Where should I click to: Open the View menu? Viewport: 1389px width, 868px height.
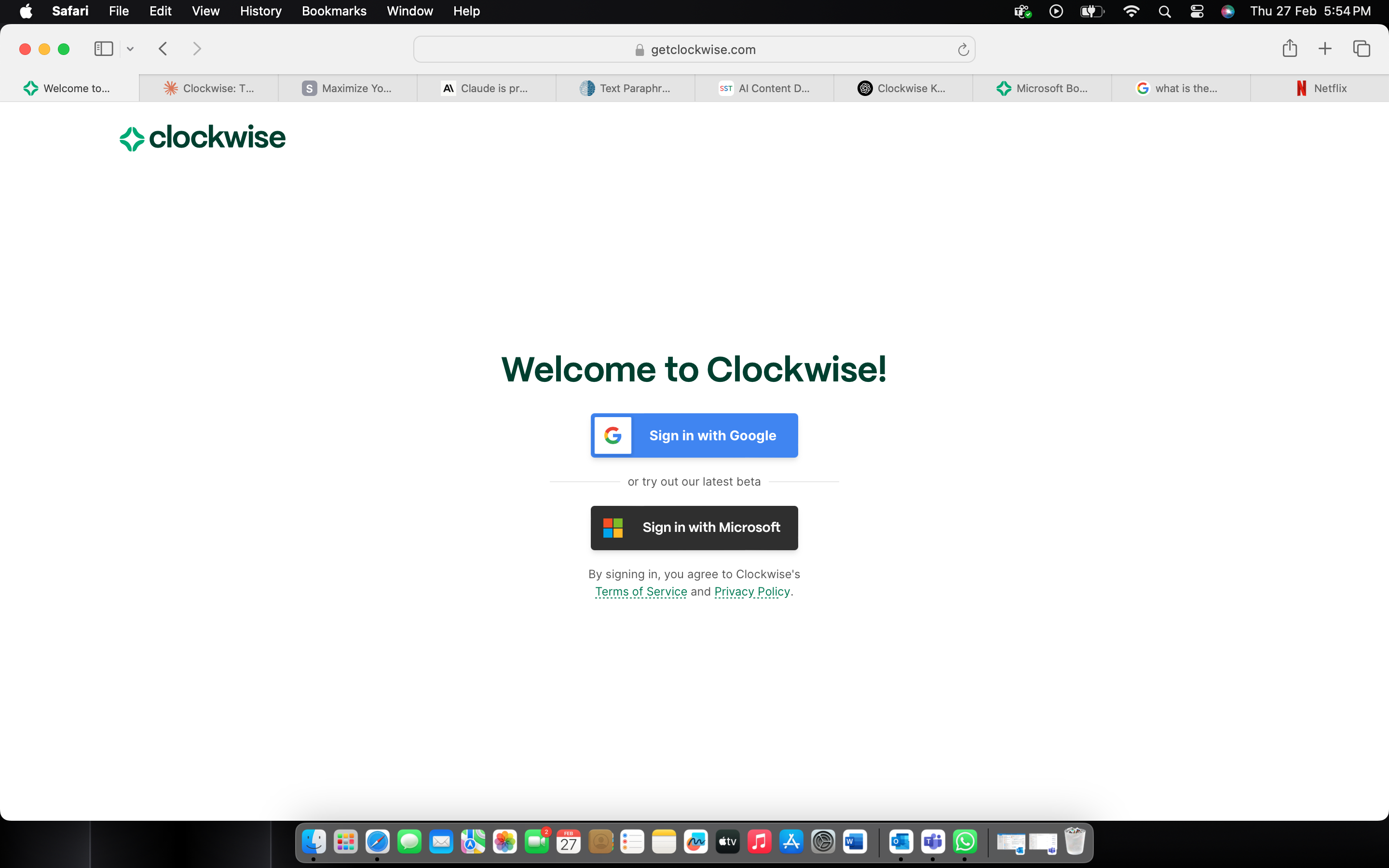(205, 12)
